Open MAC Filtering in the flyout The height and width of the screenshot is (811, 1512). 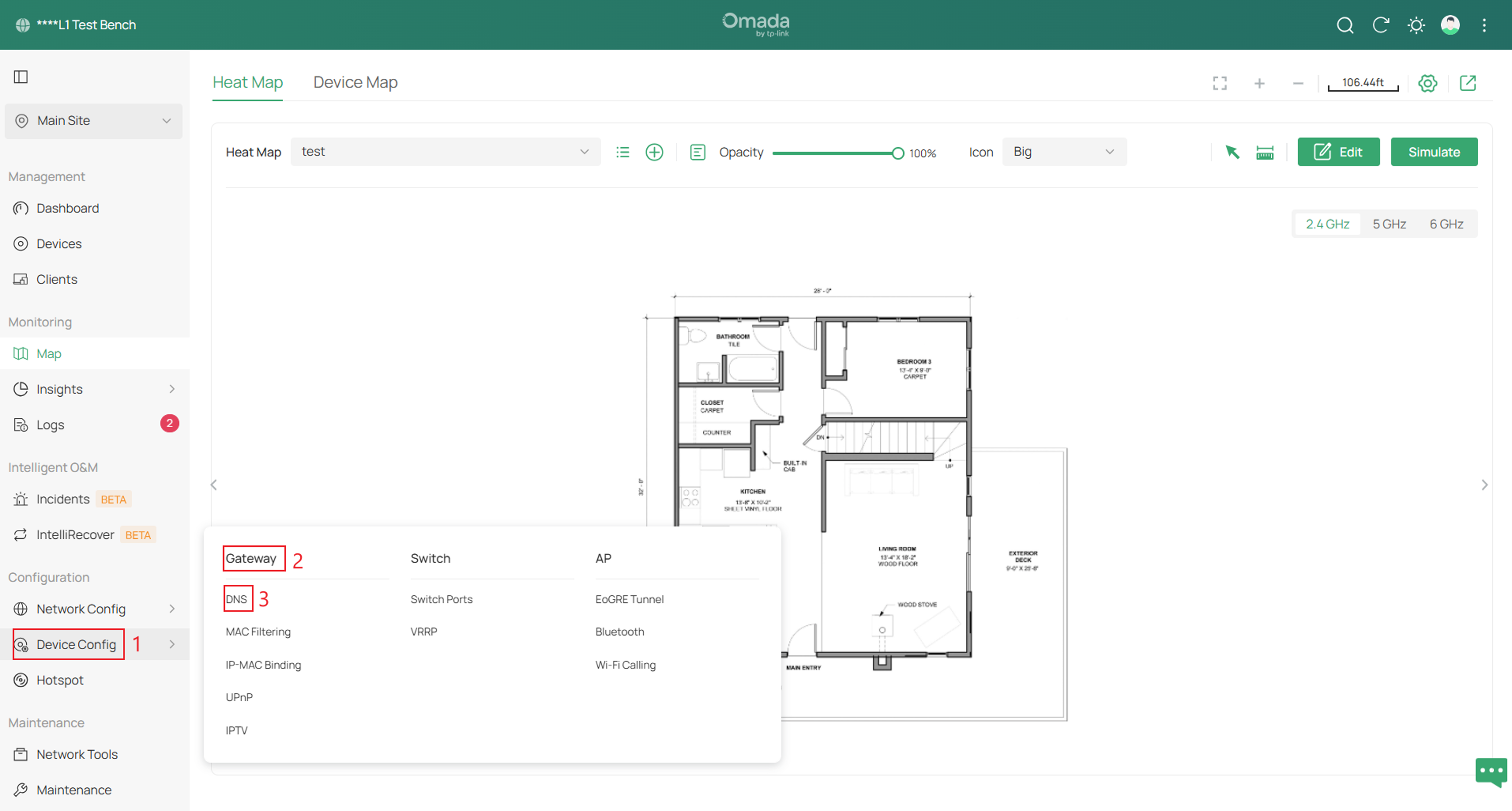point(258,632)
